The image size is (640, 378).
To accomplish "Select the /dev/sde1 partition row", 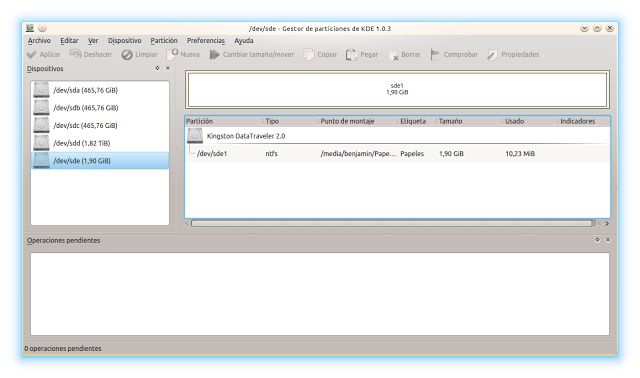I will coord(398,153).
